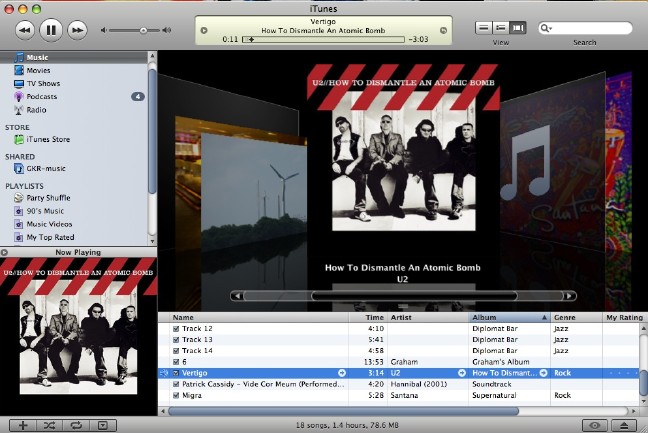648x433 pixels.
Task: Mute using the low volume speaker icon
Action: [x=104, y=30]
